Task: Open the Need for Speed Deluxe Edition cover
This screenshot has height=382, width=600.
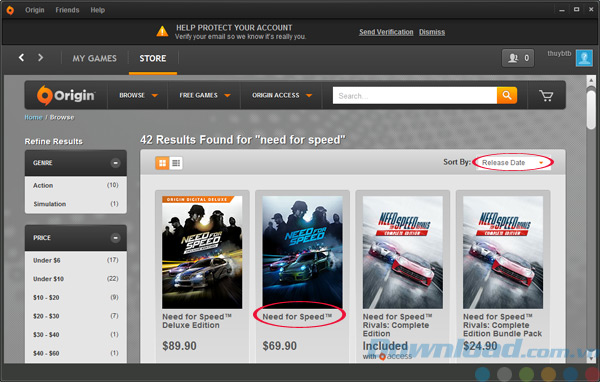Action: click(202, 252)
